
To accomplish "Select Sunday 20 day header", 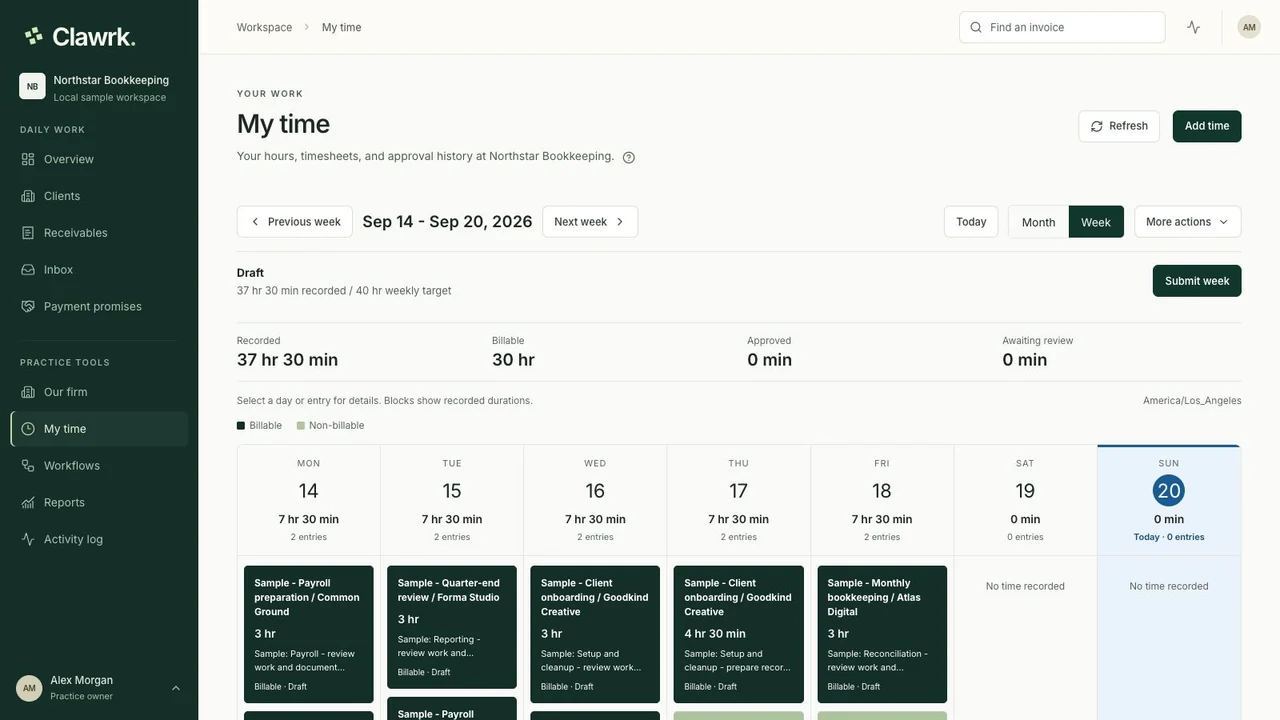I will [1169, 500].
